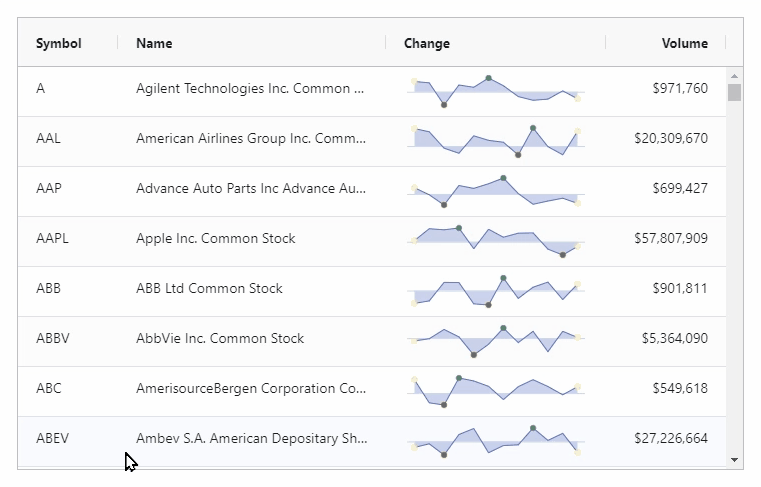Screen dimensions: 761x487
Task: Select the ABC symbol cell
Action: click(x=48, y=389)
